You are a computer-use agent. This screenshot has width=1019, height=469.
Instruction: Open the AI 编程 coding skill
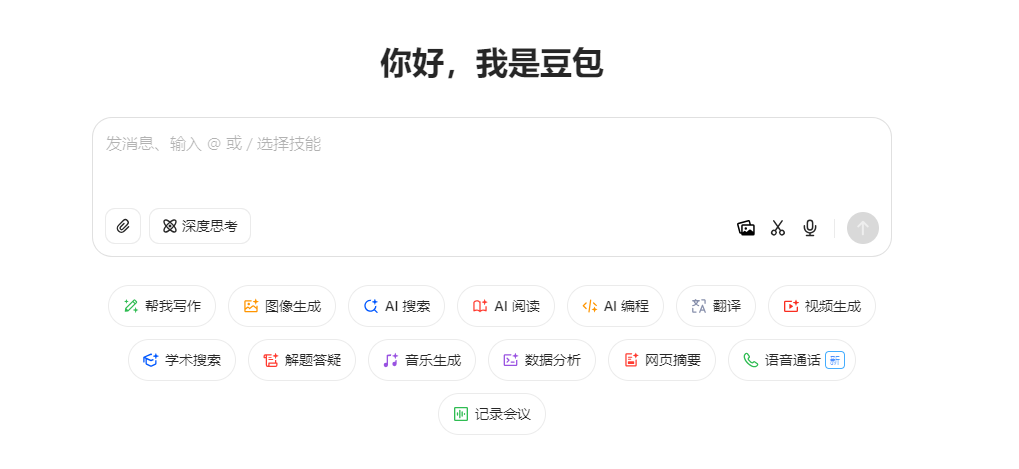tap(615, 306)
